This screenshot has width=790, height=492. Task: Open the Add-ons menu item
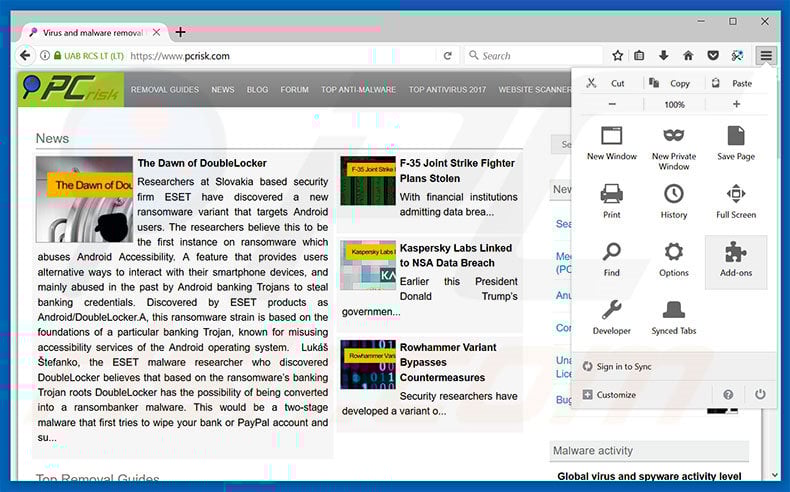point(736,262)
